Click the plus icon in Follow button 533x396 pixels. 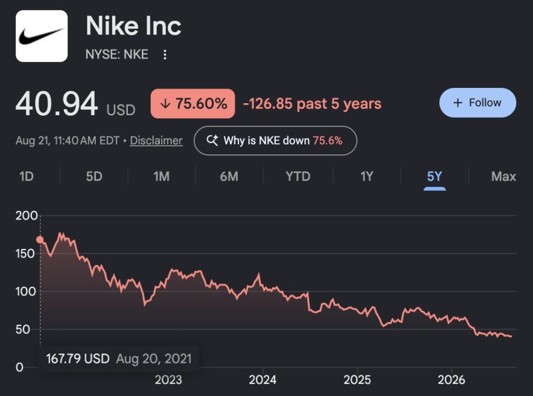[458, 103]
